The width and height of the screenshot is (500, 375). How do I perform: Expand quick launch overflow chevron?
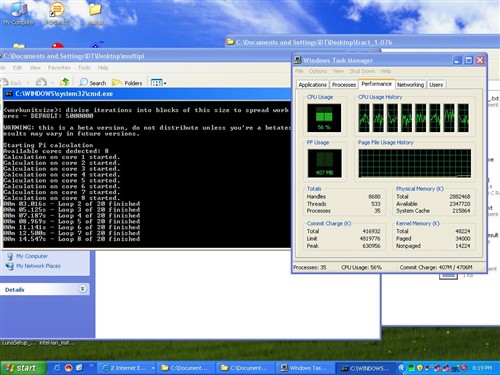pos(92,366)
